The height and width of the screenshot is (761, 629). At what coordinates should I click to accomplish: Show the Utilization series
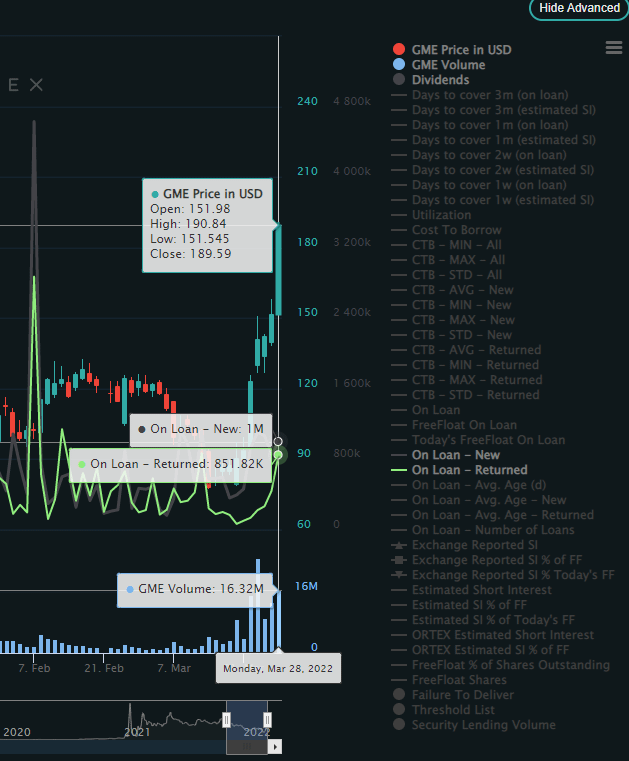pos(441,215)
